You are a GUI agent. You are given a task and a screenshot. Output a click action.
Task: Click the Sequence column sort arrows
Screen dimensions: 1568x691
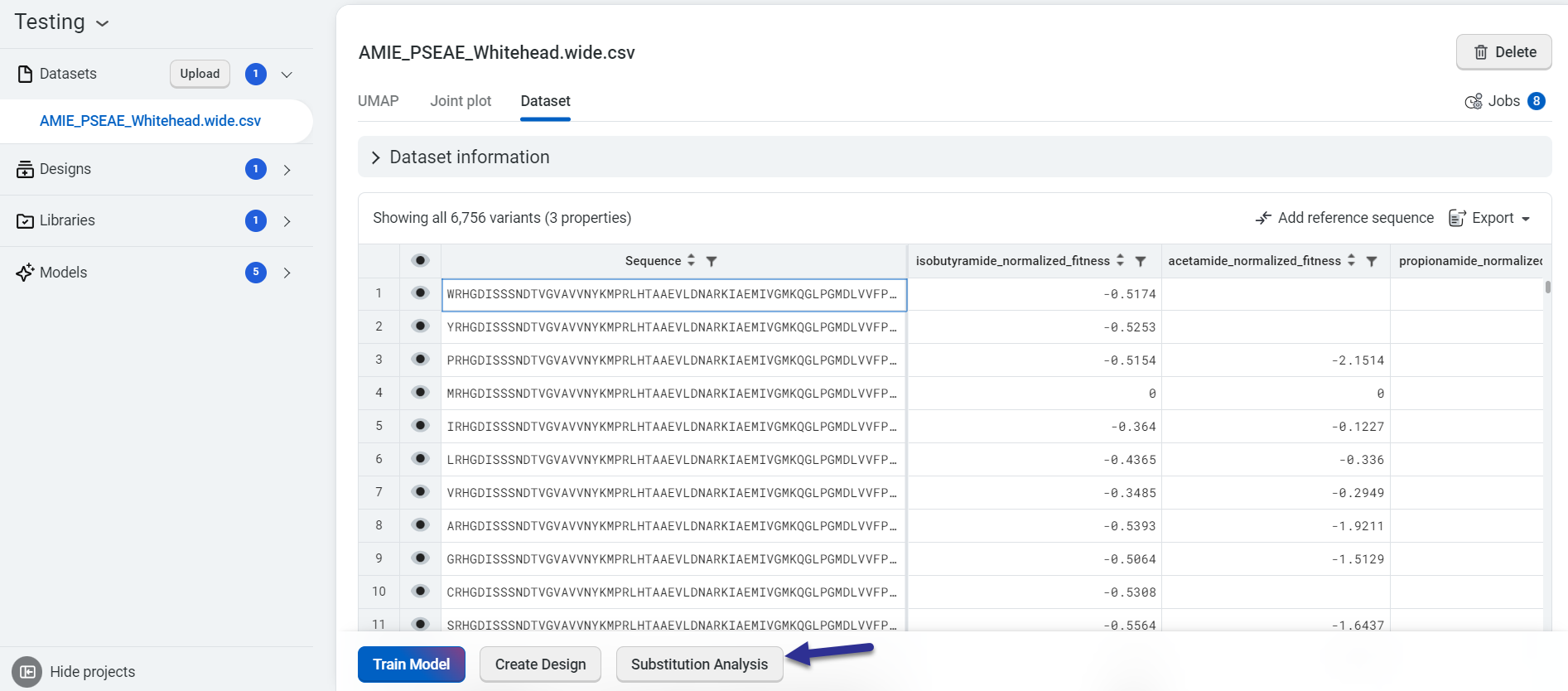click(x=691, y=260)
